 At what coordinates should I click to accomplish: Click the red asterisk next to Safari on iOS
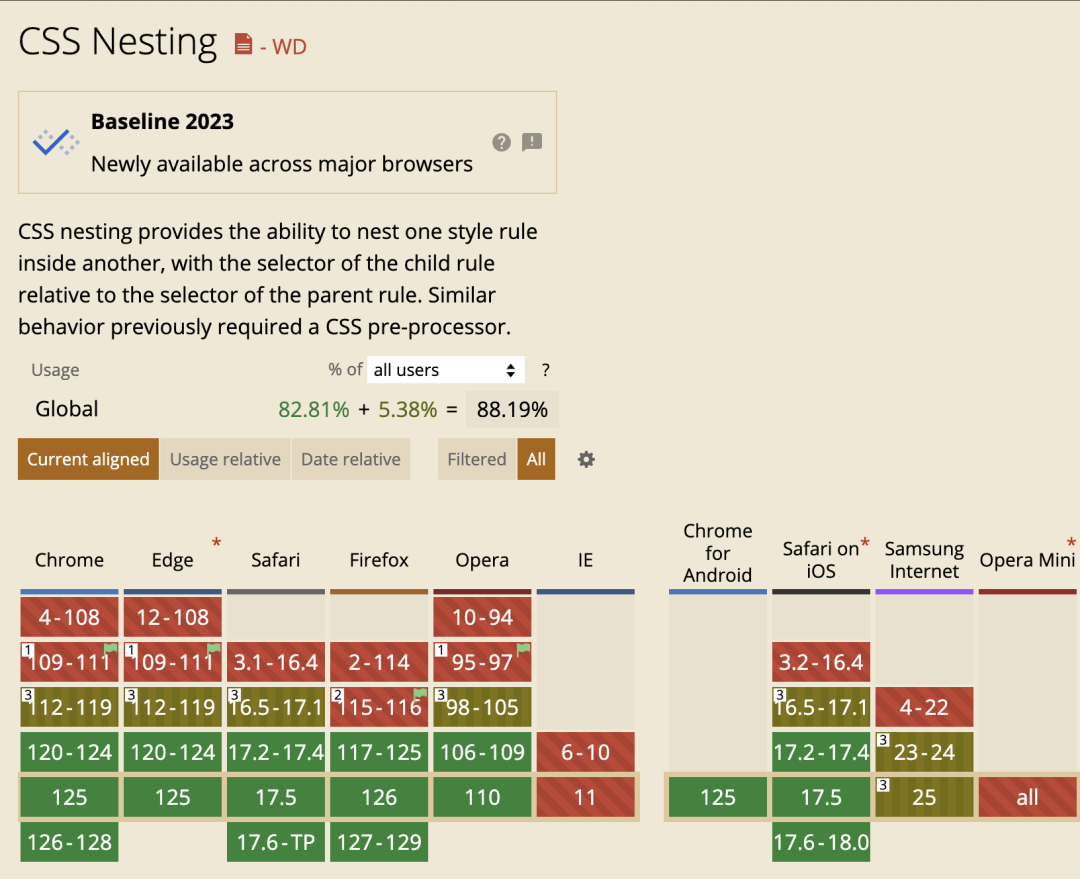pyautogui.click(x=865, y=543)
